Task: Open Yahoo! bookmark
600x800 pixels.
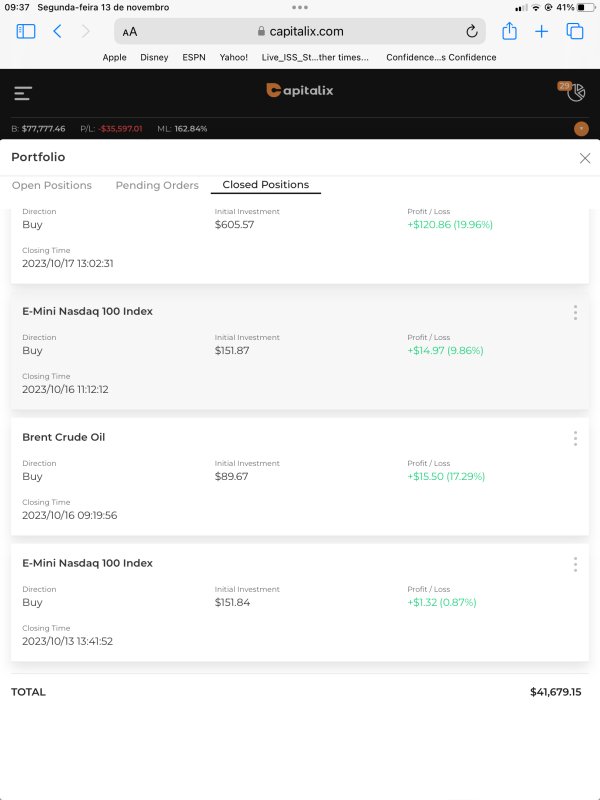Action: click(234, 57)
